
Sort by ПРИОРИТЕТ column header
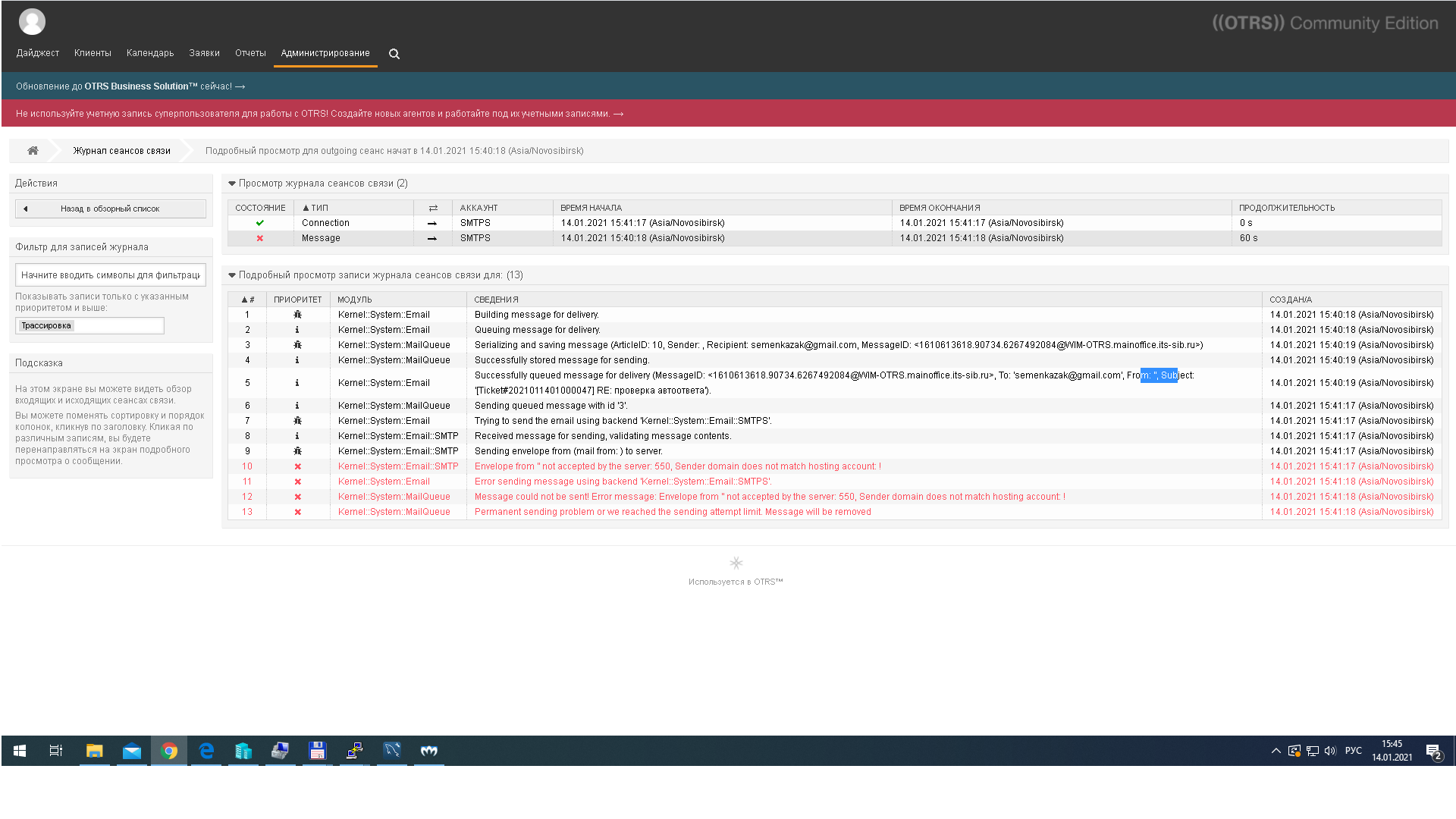(x=297, y=300)
